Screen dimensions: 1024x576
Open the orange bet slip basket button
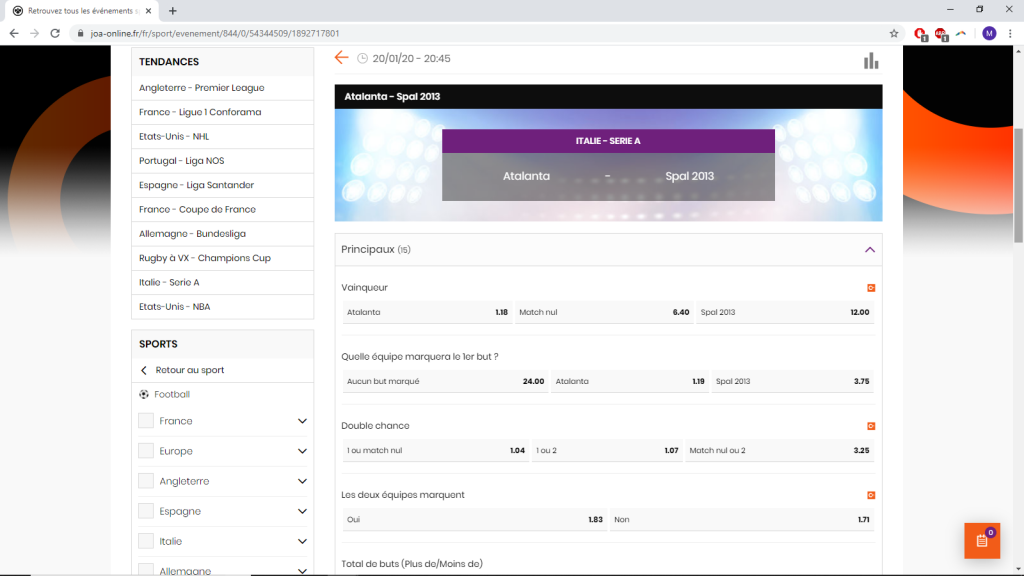tap(982, 541)
